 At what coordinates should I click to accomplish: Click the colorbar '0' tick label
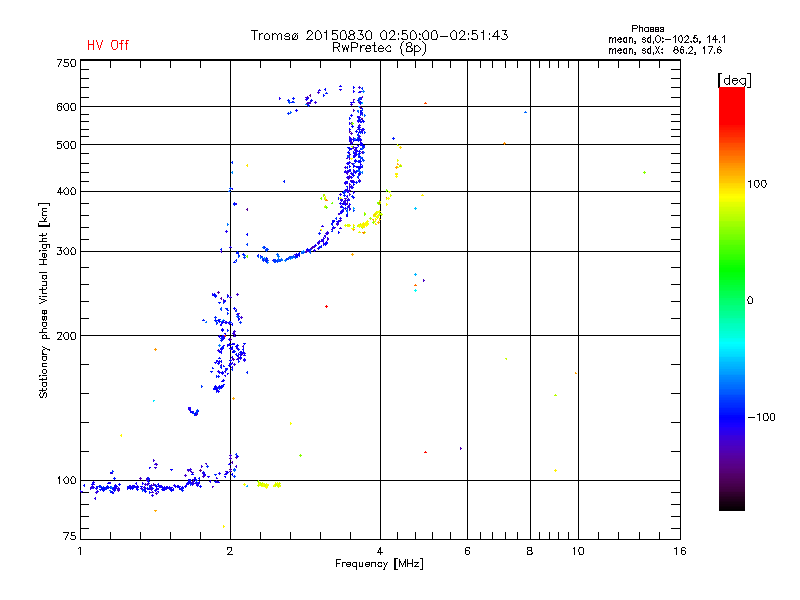[x=749, y=301]
